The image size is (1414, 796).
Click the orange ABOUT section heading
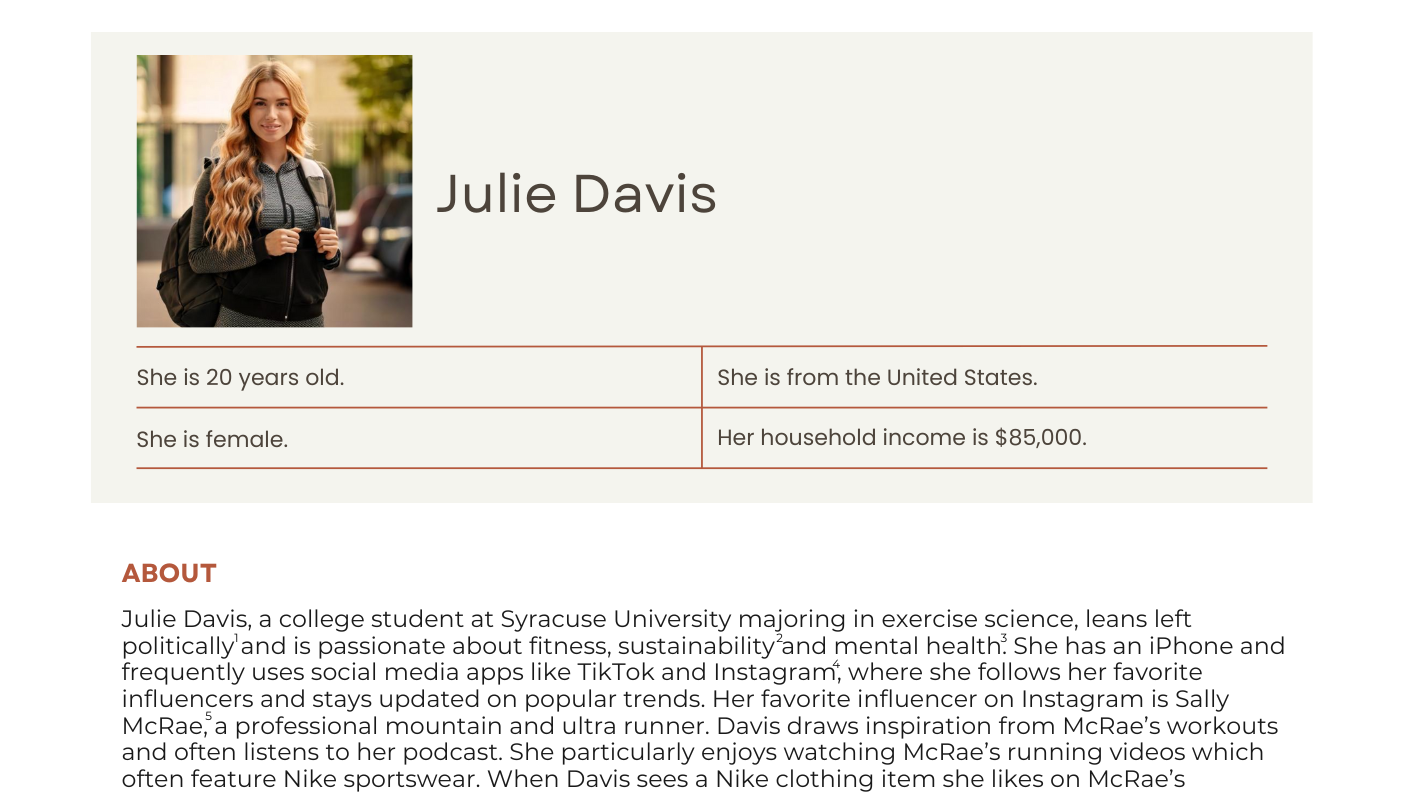coord(169,573)
